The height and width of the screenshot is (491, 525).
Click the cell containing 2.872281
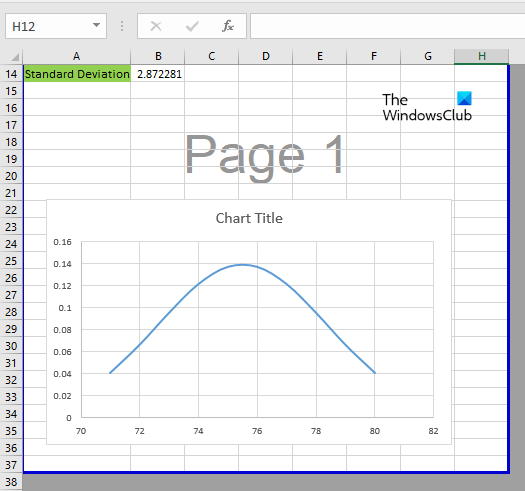pos(158,74)
